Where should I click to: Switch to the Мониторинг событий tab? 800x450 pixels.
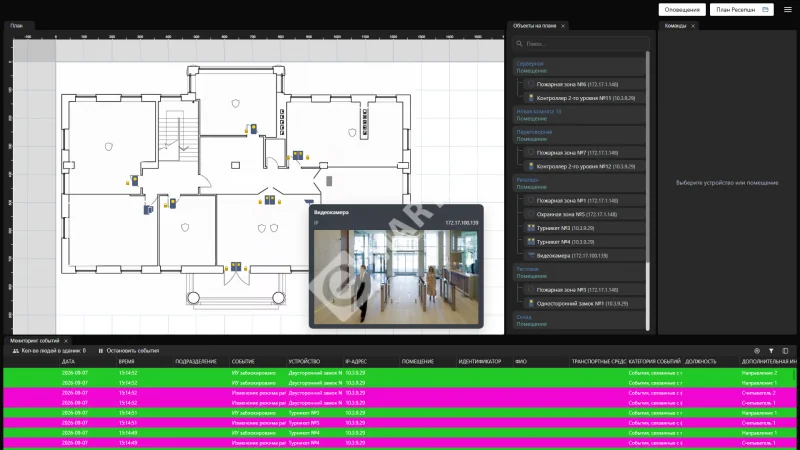pos(35,341)
